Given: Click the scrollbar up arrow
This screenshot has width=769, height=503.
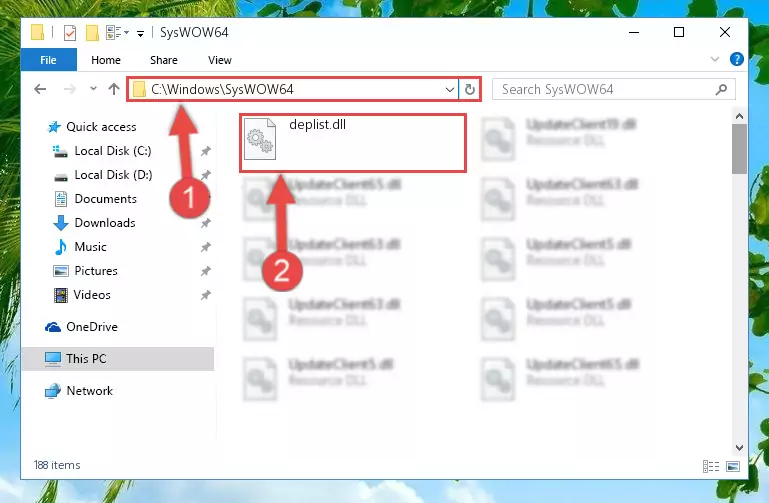Looking at the screenshot, I should (740, 116).
